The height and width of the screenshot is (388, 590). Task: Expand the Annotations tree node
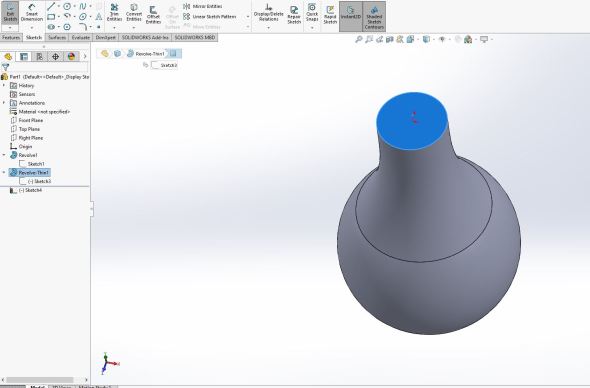4,103
